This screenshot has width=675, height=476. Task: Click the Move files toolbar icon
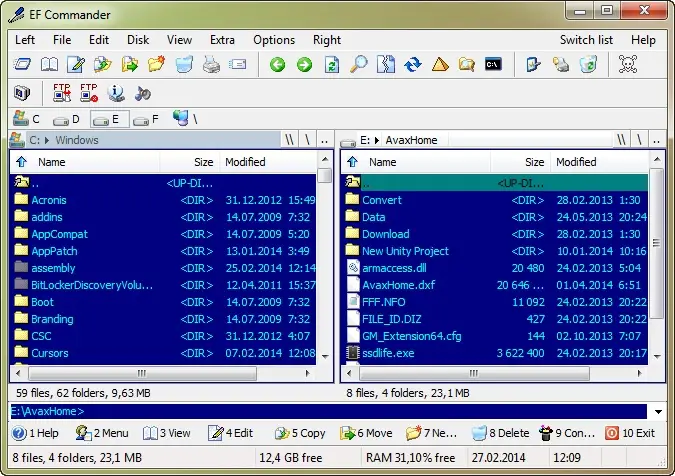pos(130,65)
